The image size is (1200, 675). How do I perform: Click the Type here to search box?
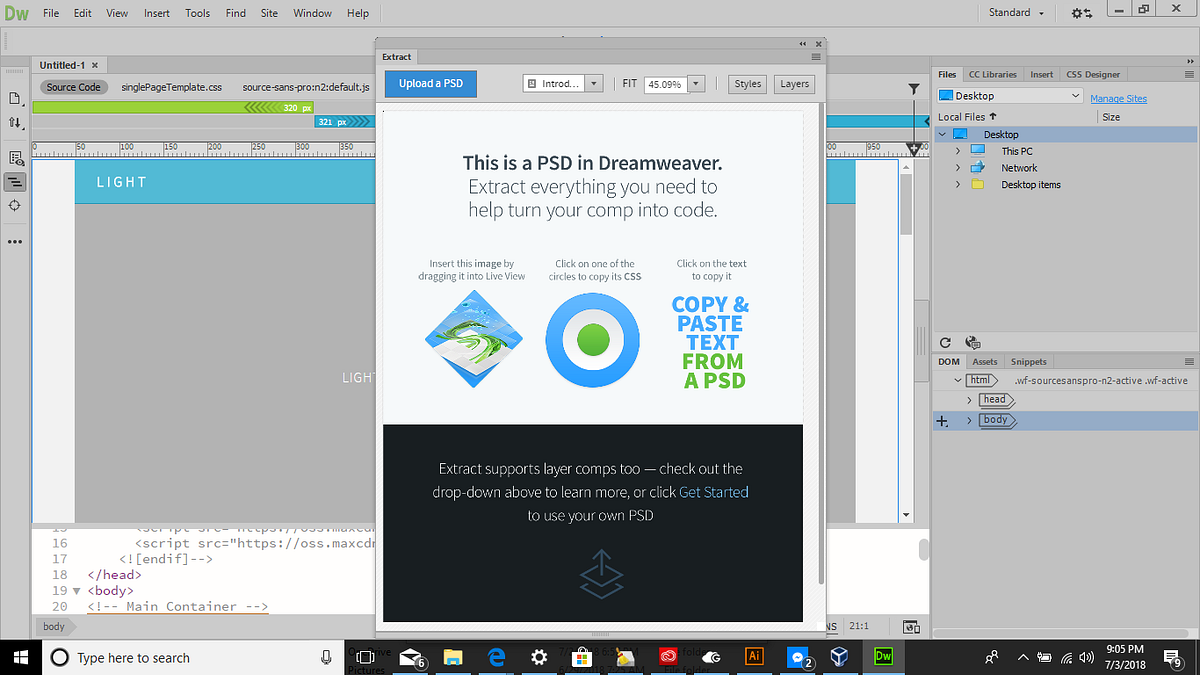coord(190,657)
